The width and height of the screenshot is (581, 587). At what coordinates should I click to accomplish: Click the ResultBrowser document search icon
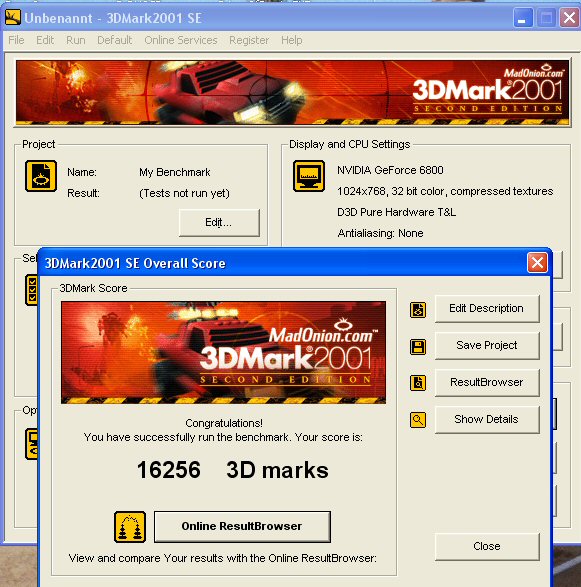coord(418,383)
